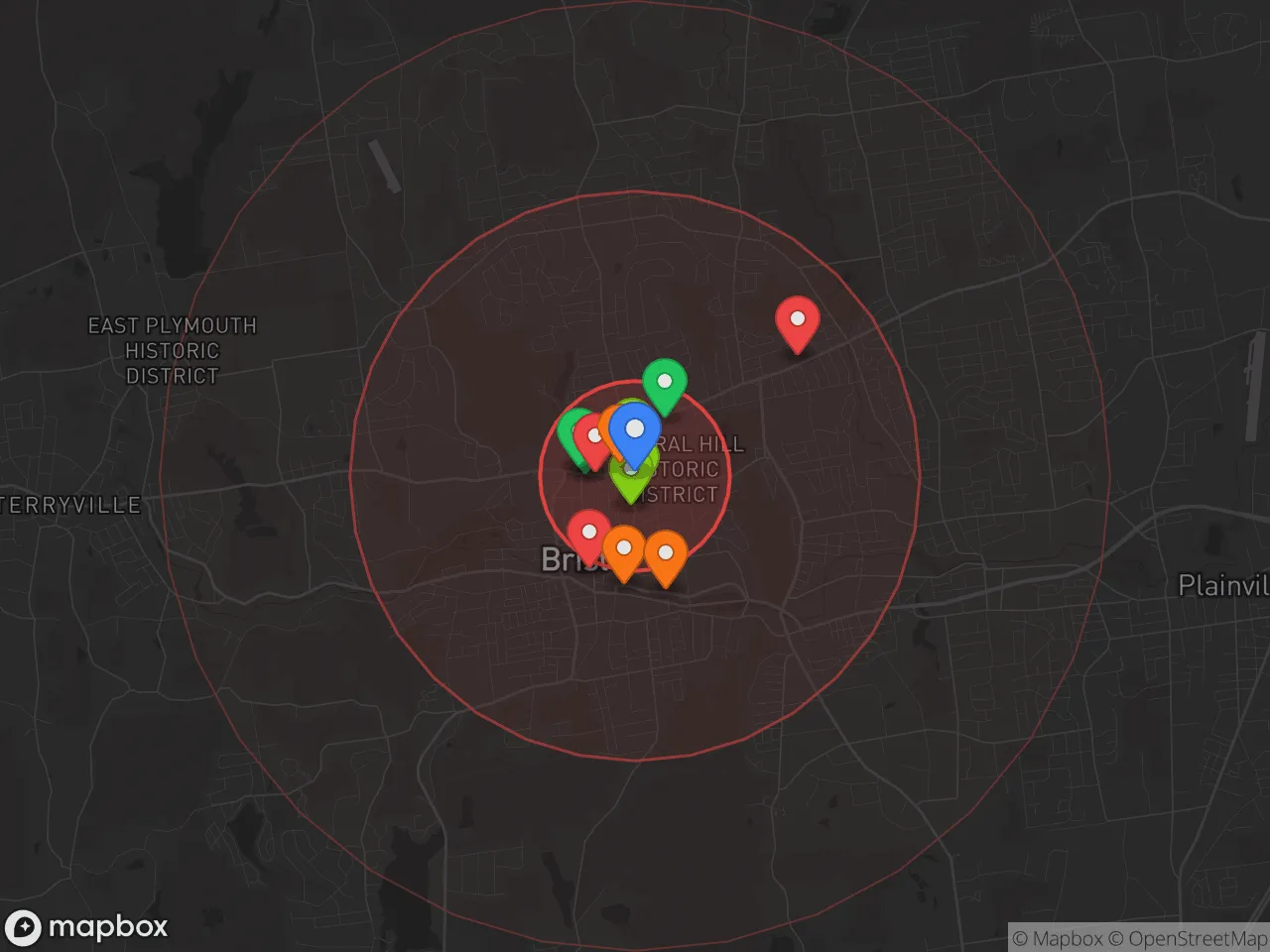Select the left orange pin of bottom pair
This screenshot has width=1270, height=952.
(x=623, y=549)
